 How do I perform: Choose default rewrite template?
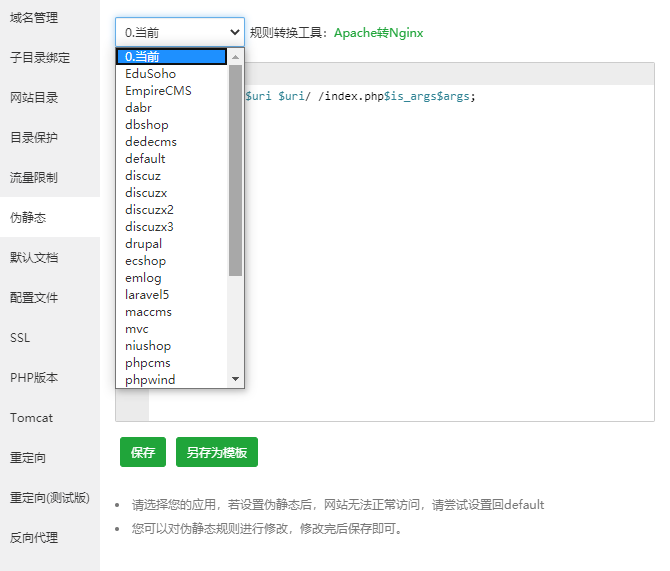pos(171,159)
